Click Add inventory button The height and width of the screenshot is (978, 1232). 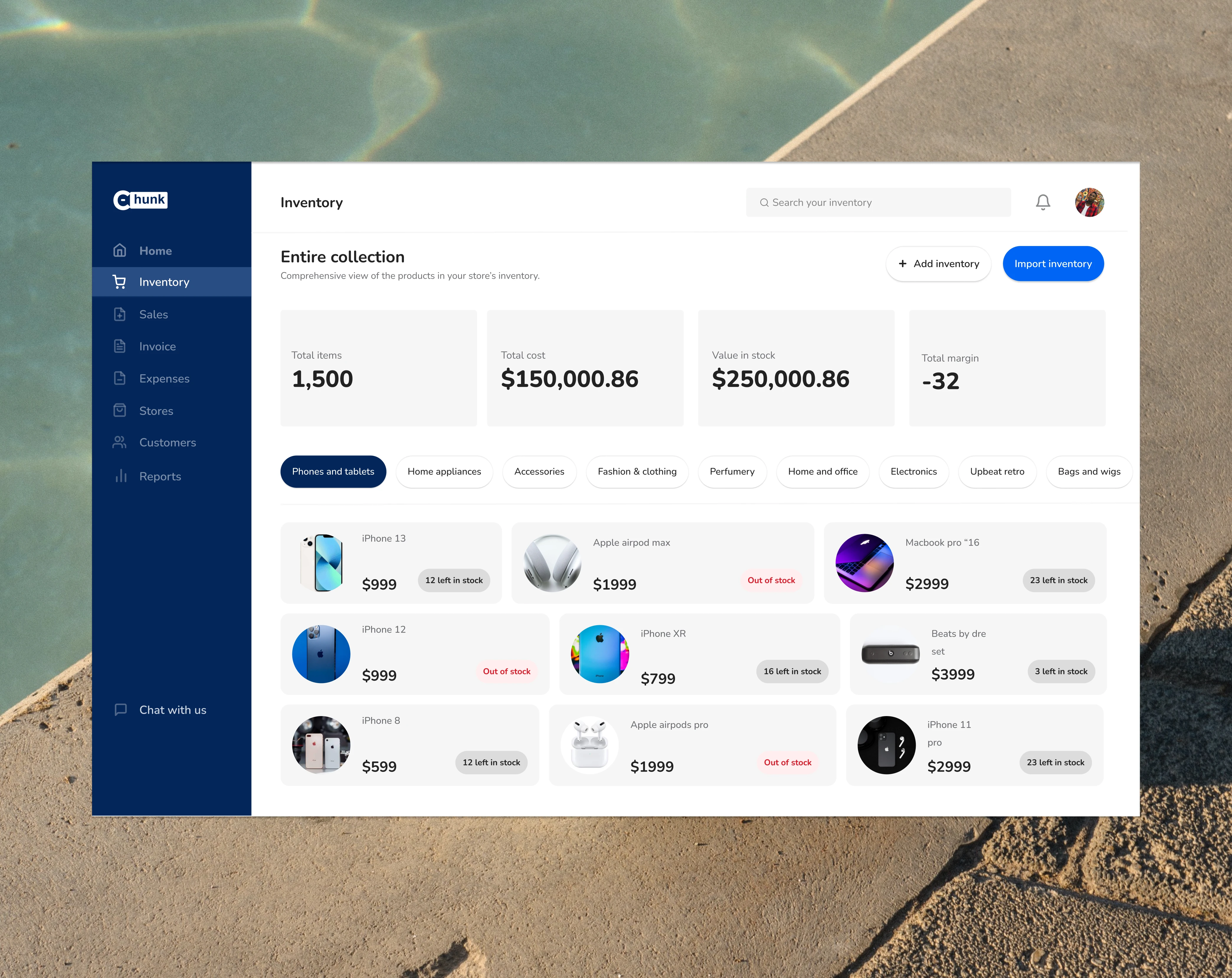pyautogui.click(x=938, y=263)
